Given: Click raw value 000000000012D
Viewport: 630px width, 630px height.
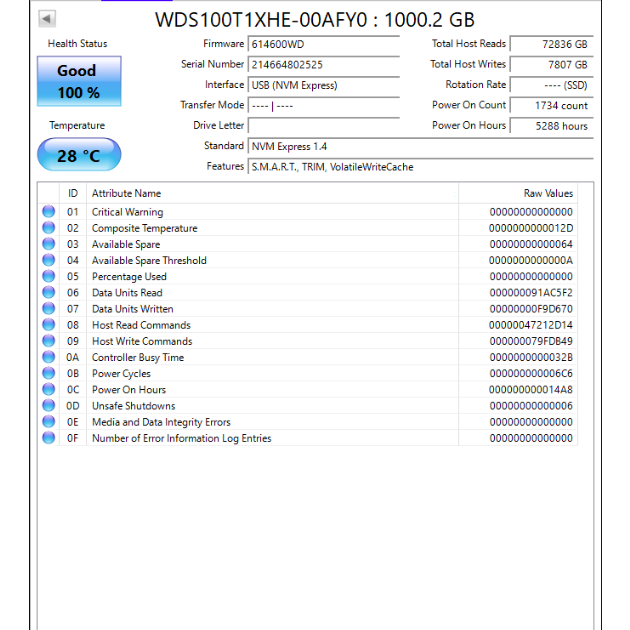Looking at the screenshot, I should click(531, 228).
